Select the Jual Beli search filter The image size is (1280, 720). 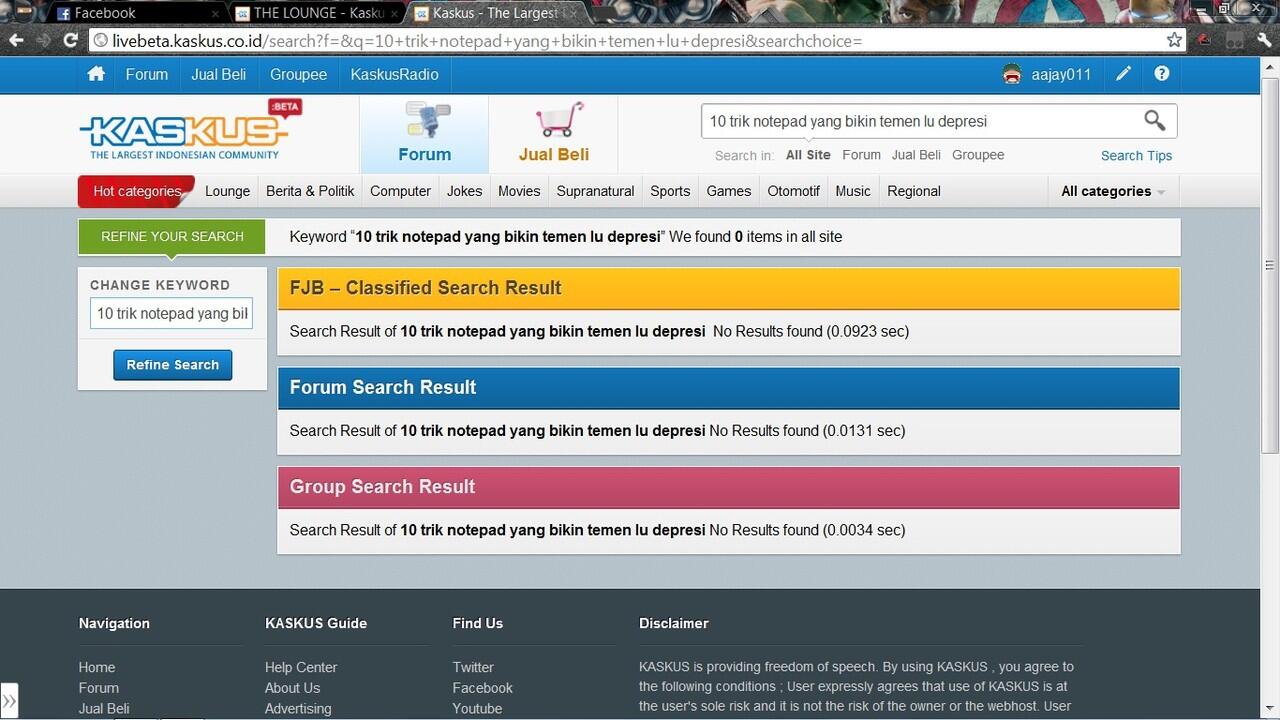916,155
